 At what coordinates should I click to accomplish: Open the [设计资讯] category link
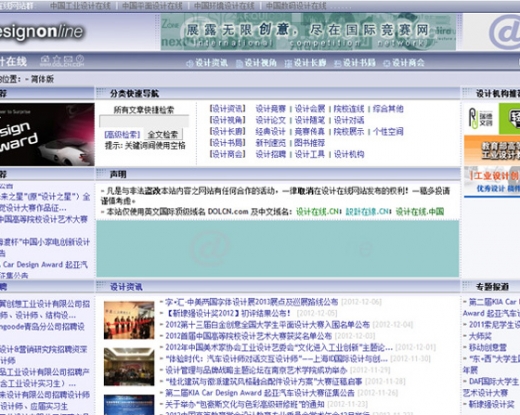(227, 109)
